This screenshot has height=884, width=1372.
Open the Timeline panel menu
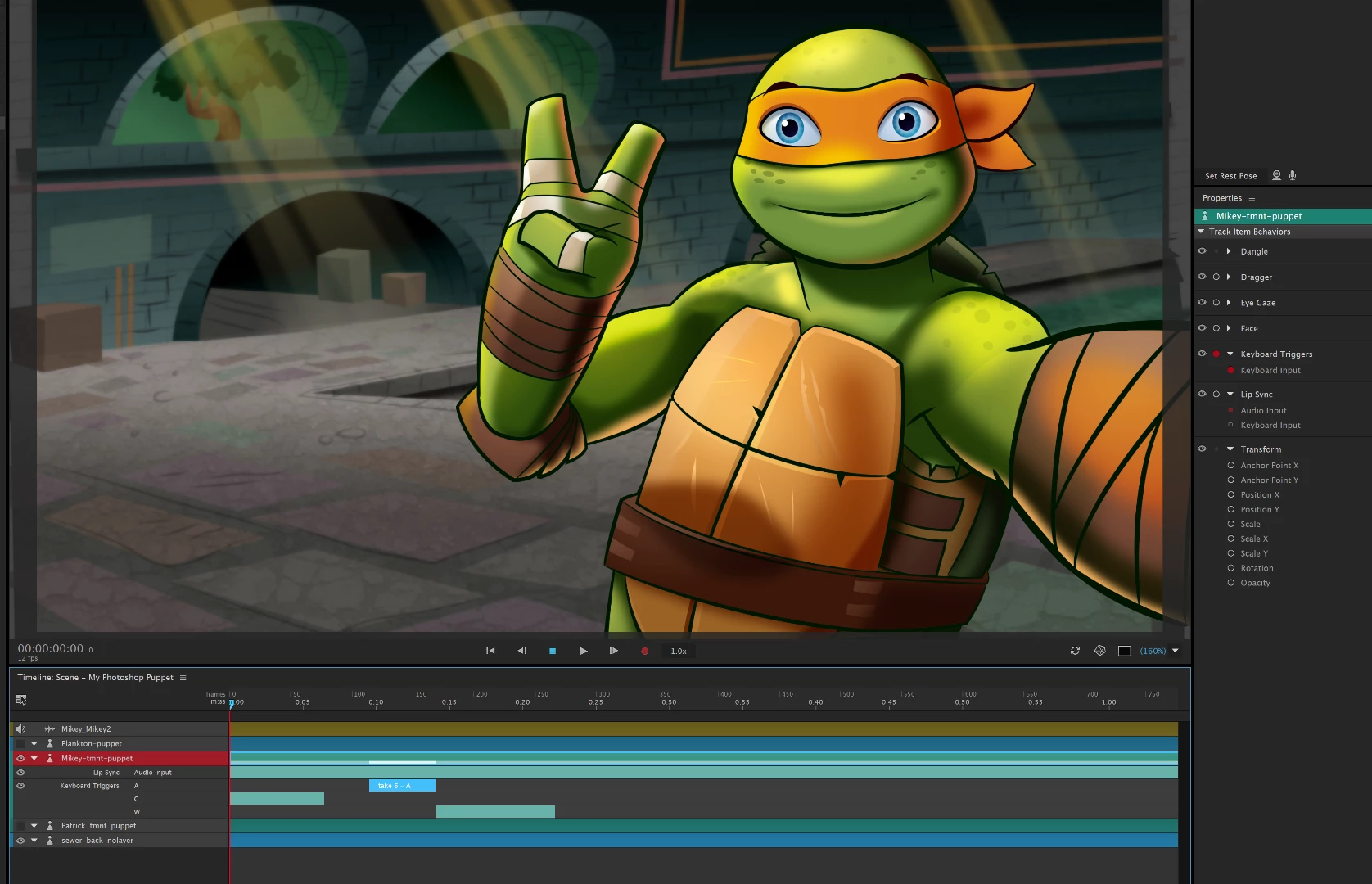pos(183,678)
